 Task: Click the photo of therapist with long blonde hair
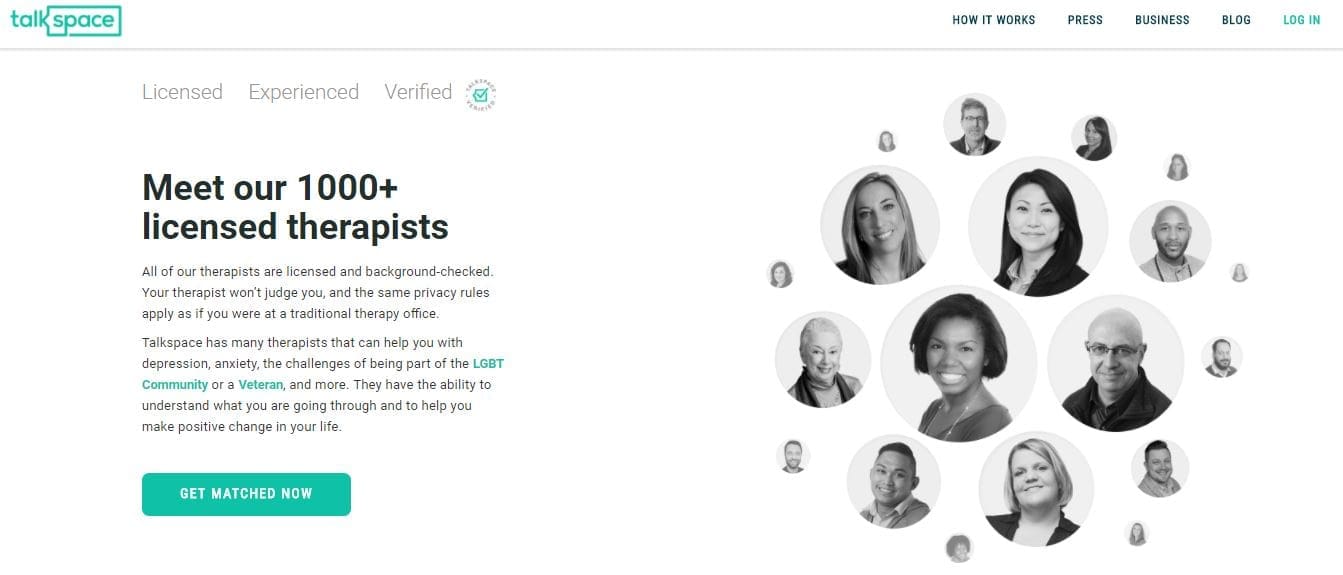pyautogui.click(x=879, y=224)
